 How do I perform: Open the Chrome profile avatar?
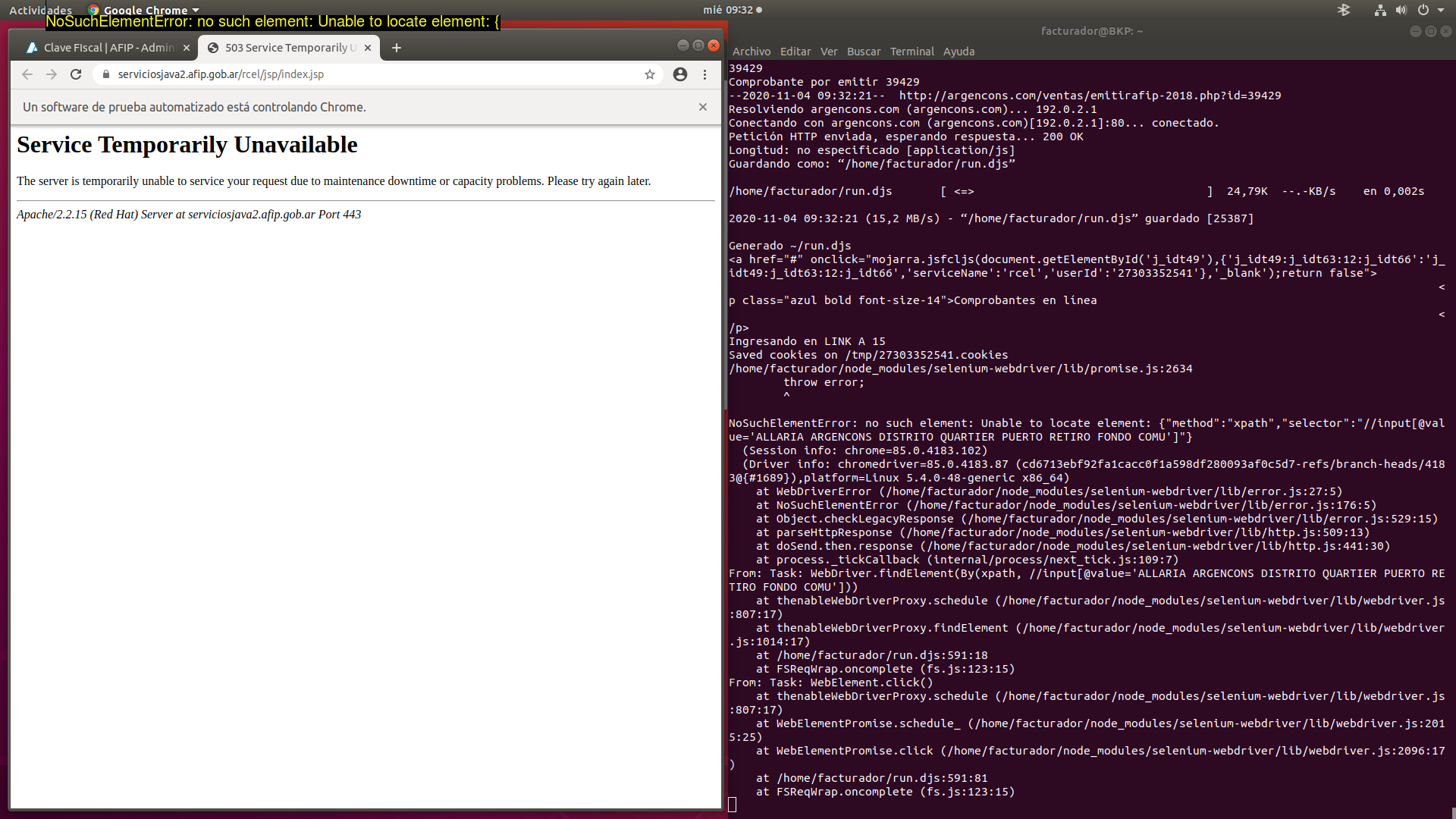pyautogui.click(x=680, y=74)
